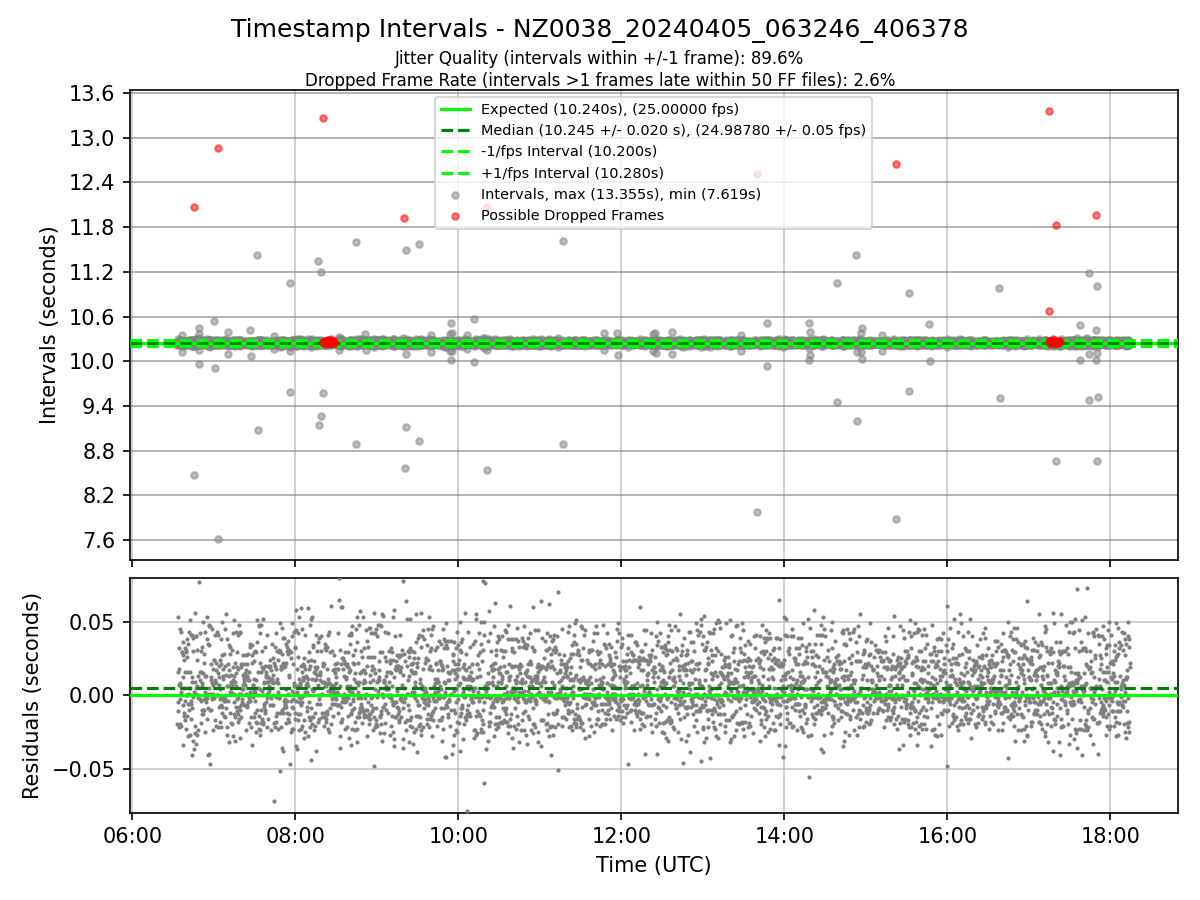Select the Jitter Quality 89.6% subtitle line
1200x900 pixels.
tap(599, 58)
